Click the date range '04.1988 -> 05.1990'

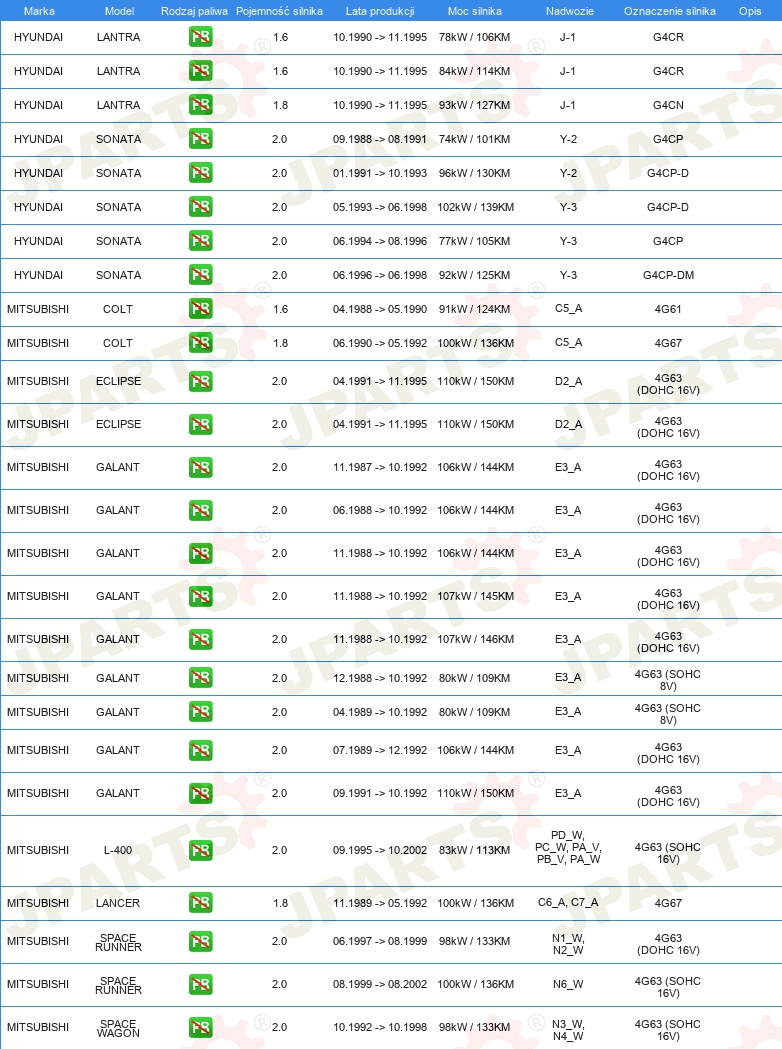(x=380, y=309)
